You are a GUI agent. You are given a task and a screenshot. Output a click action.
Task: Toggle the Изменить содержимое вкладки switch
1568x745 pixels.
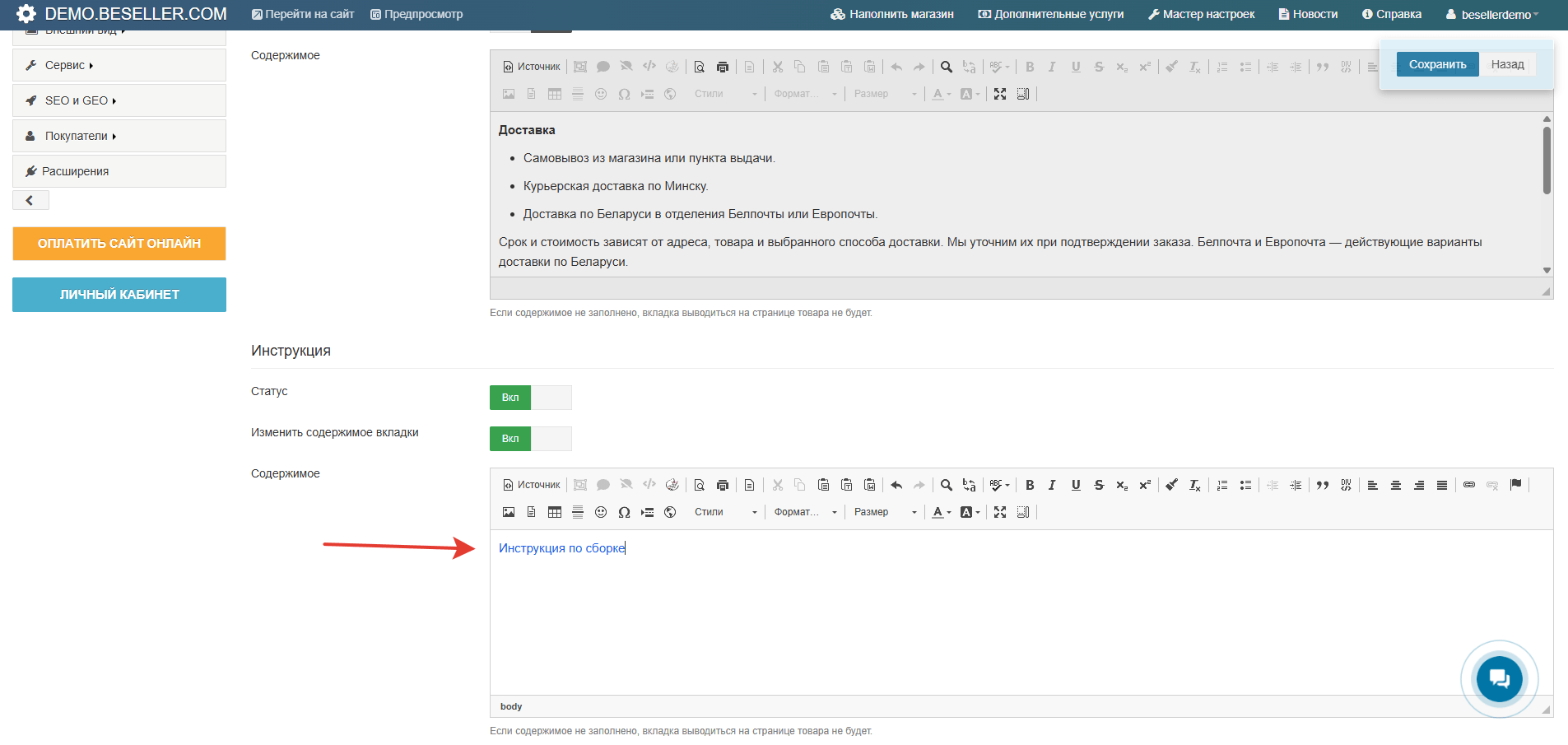[531, 439]
